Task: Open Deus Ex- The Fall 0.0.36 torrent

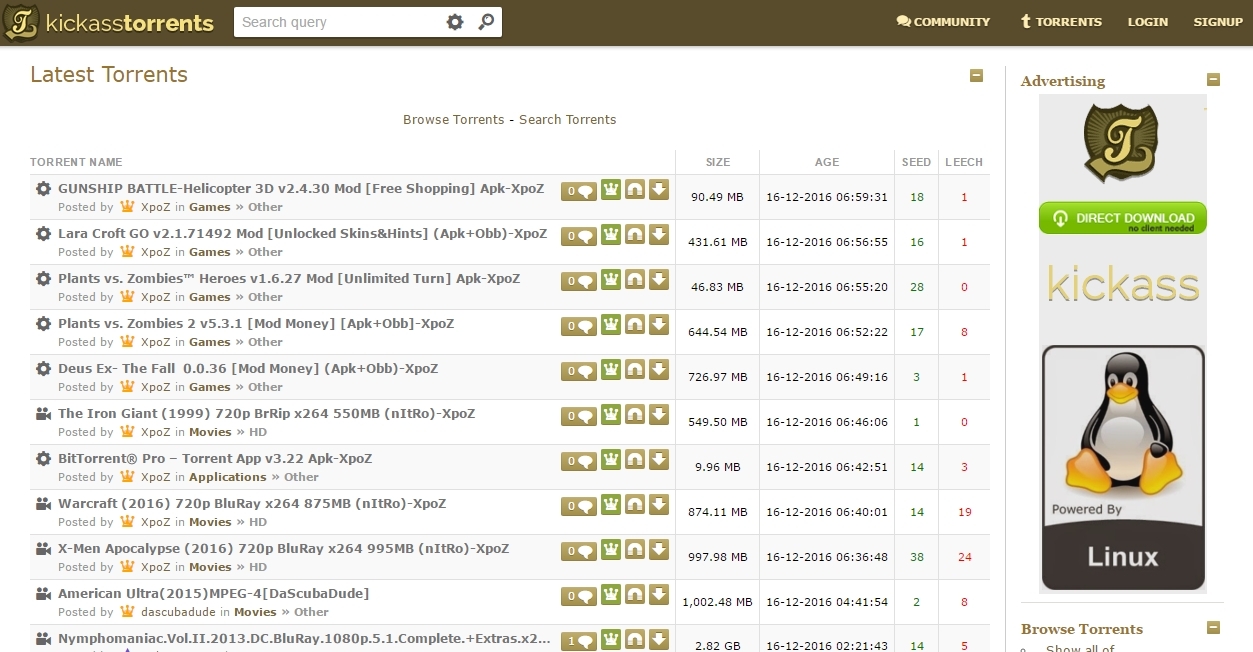Action: tap(248, 369)
